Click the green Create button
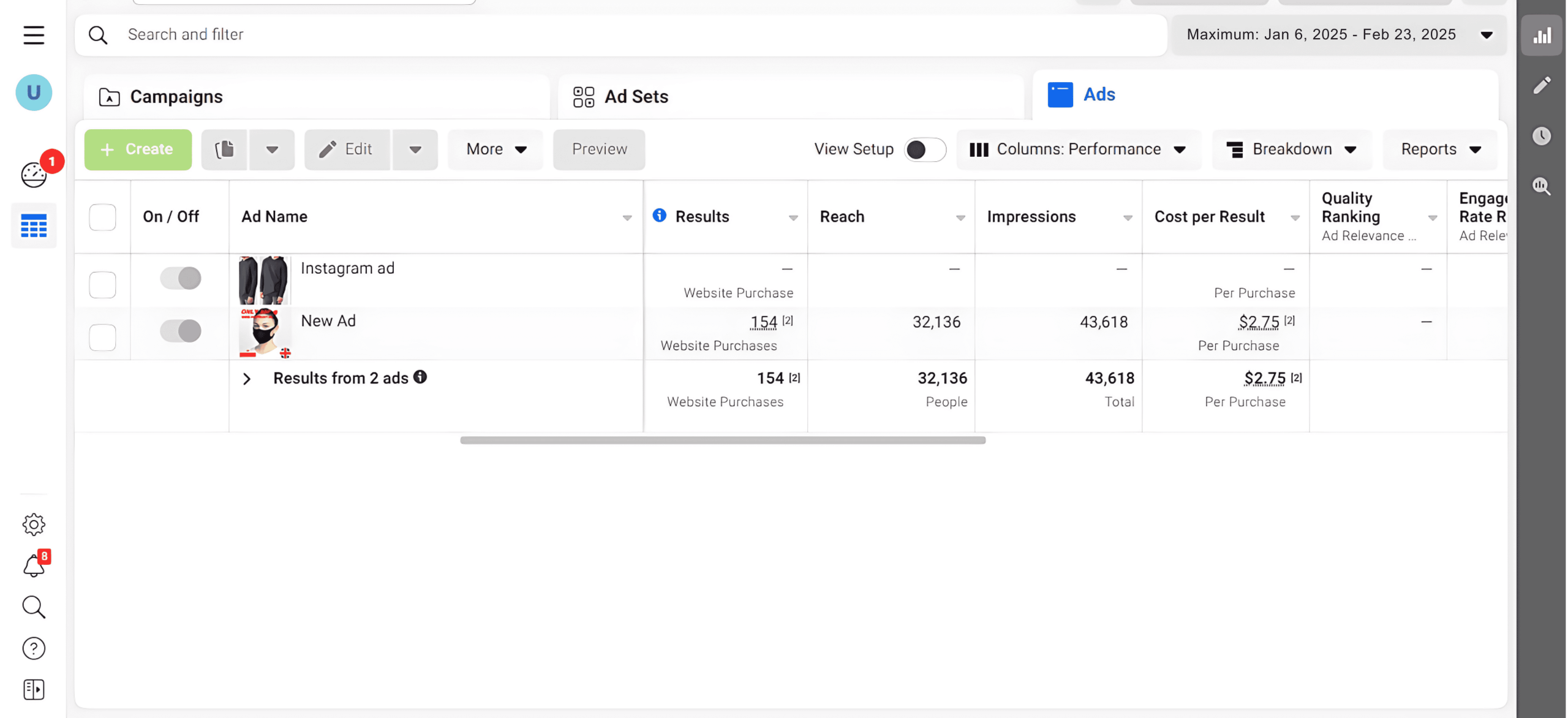This screenshot has height=718, width=1568. point(138,149)
